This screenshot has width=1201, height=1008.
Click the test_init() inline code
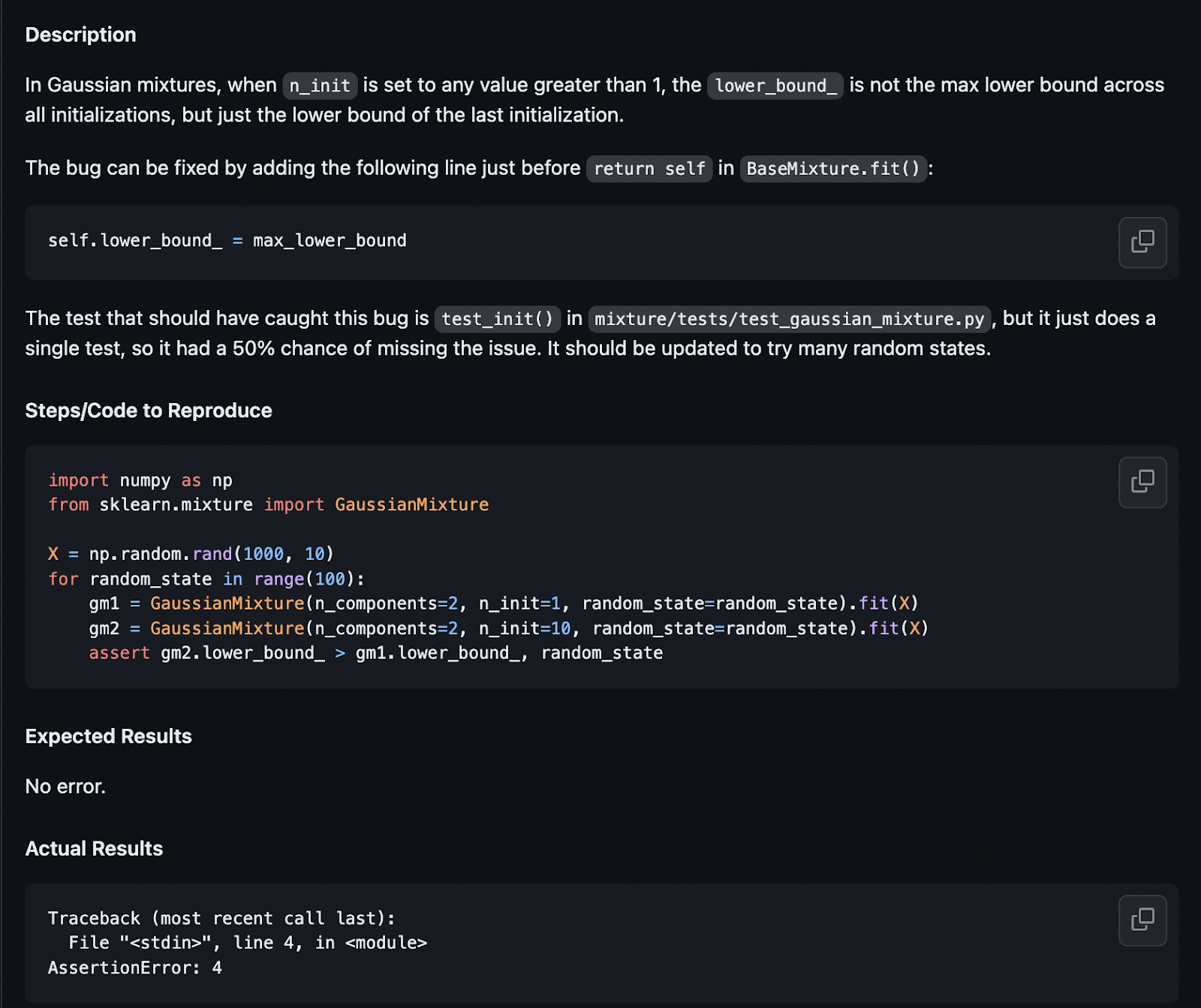[x=498, y=319]
